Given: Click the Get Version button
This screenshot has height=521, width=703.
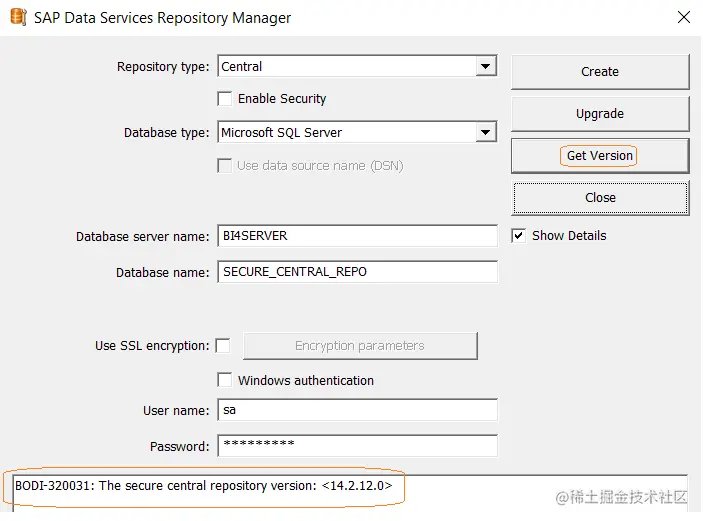Looking at the screenshot, I should tap(600, 156).
